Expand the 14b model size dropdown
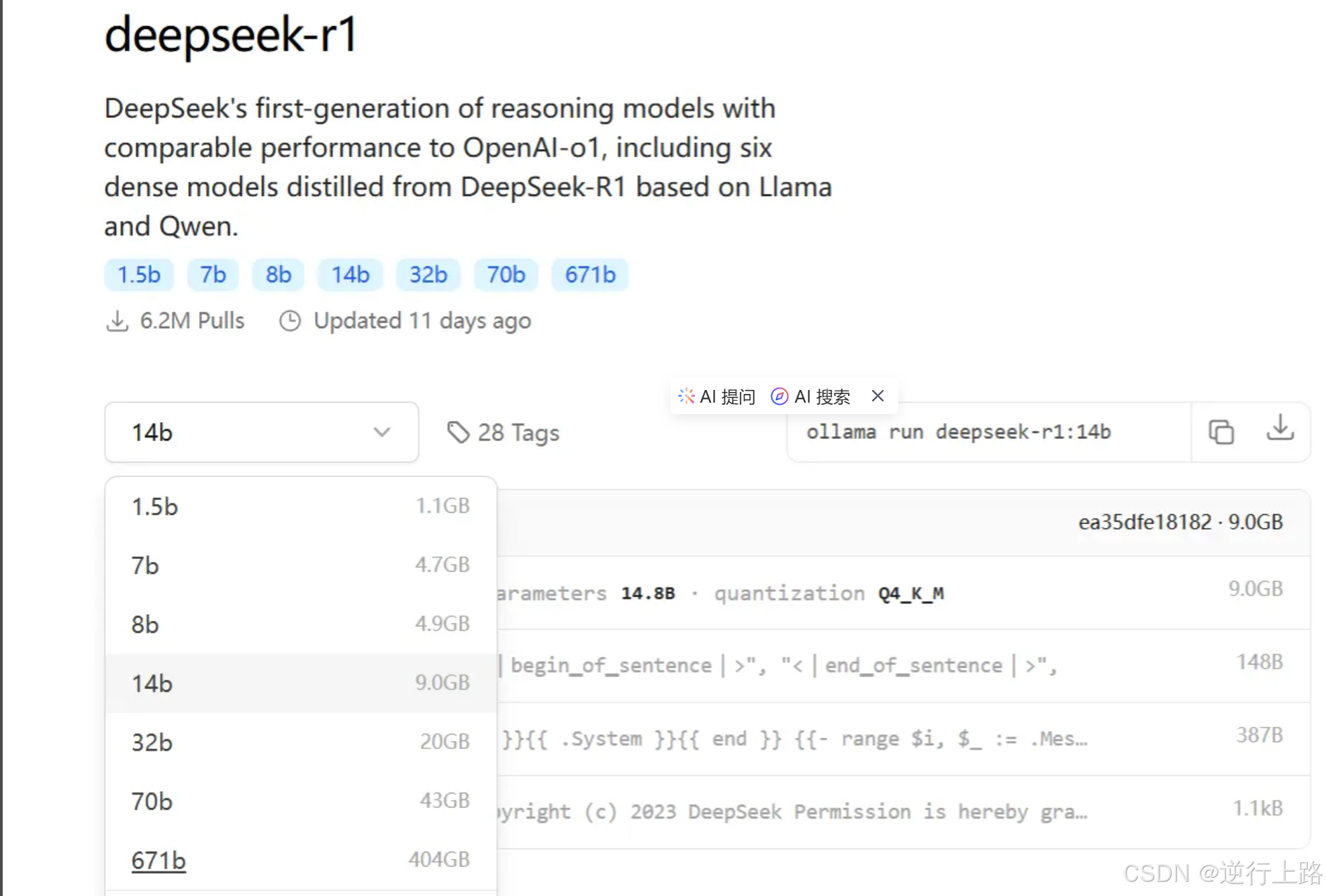The height and width of the screenshot is (896, 1326). (x=261, y=433)
